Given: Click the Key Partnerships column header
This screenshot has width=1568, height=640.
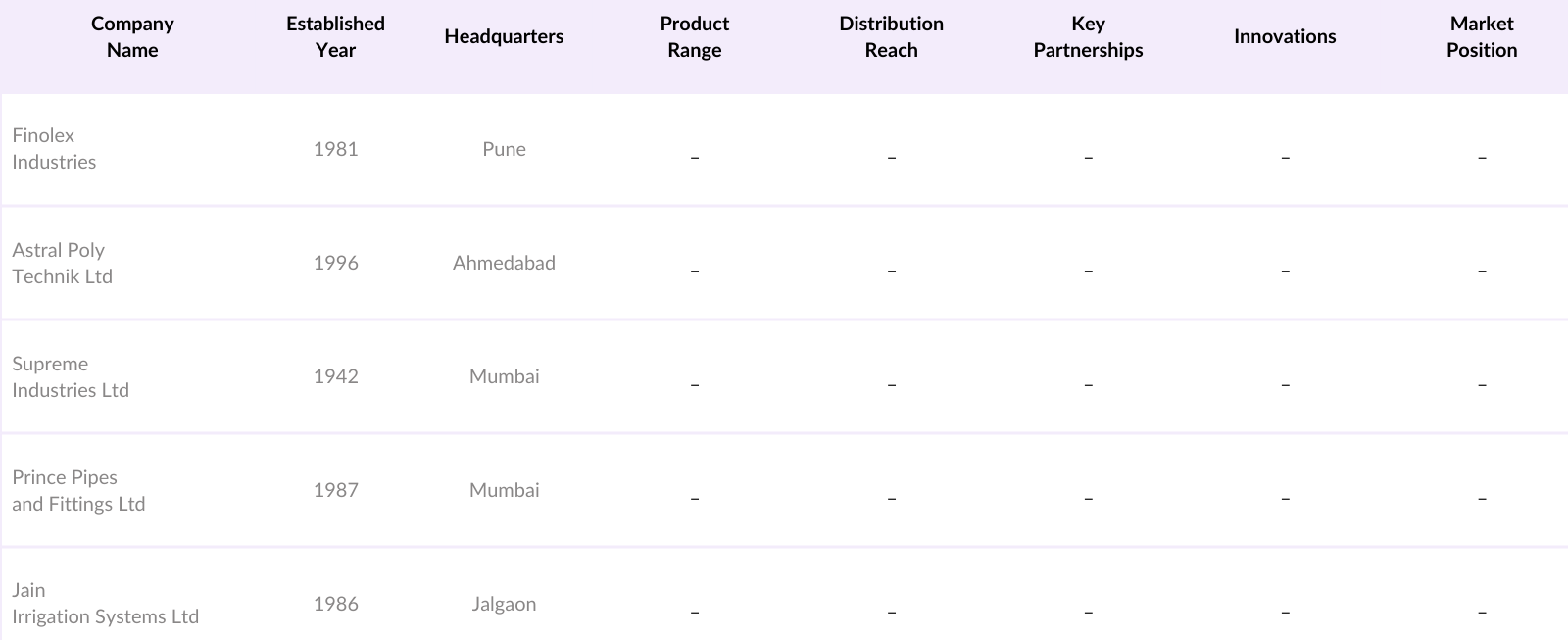Looking at the screenshot, I should 1088,37.
